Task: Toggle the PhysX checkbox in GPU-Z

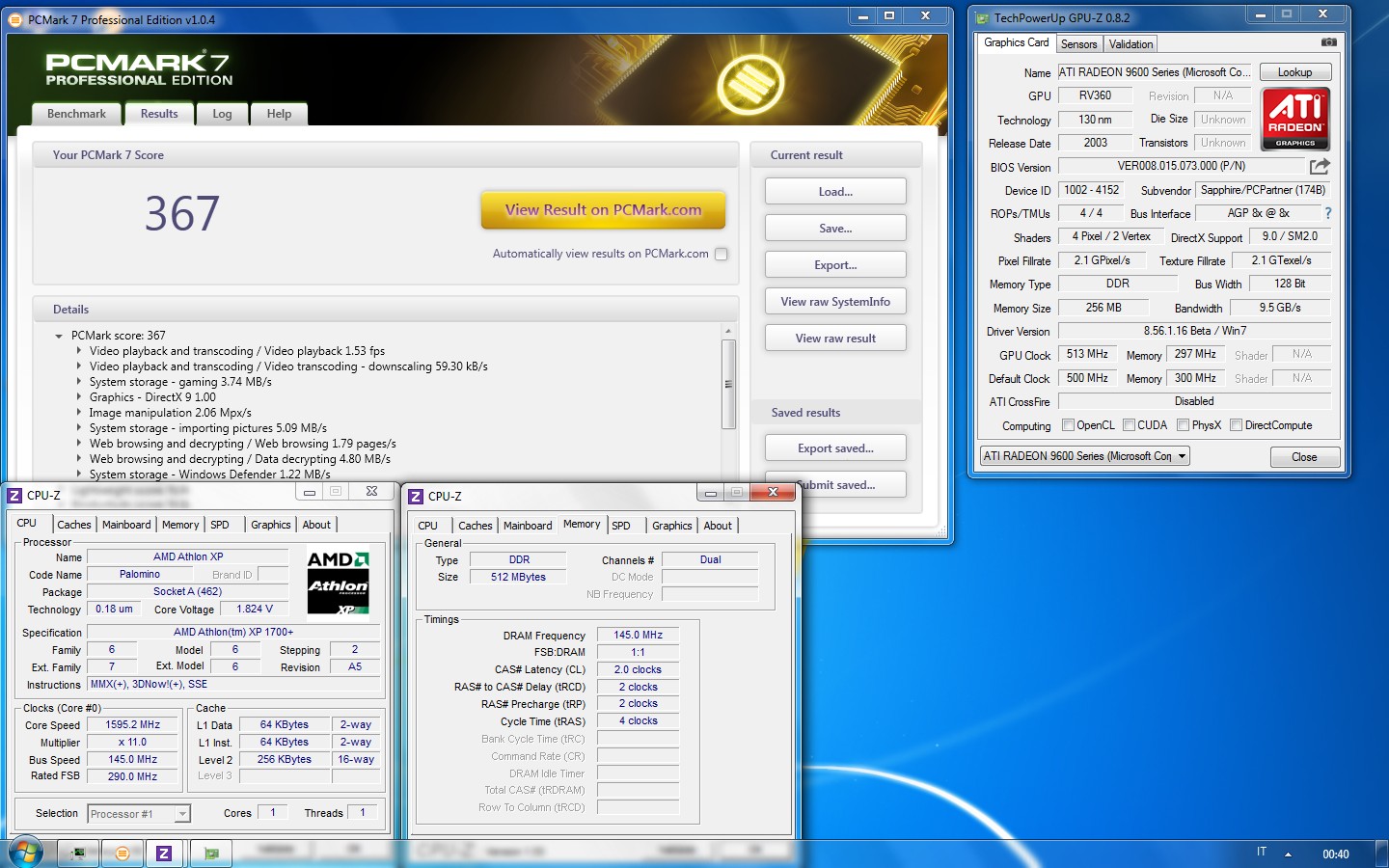Action: click(x=1183, y=425)
